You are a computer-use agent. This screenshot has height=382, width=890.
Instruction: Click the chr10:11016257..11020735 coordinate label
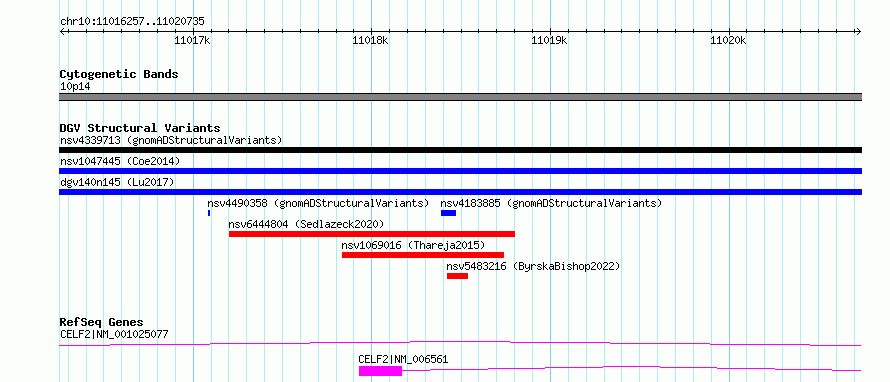pyautogui.click(x=132, y=22)
